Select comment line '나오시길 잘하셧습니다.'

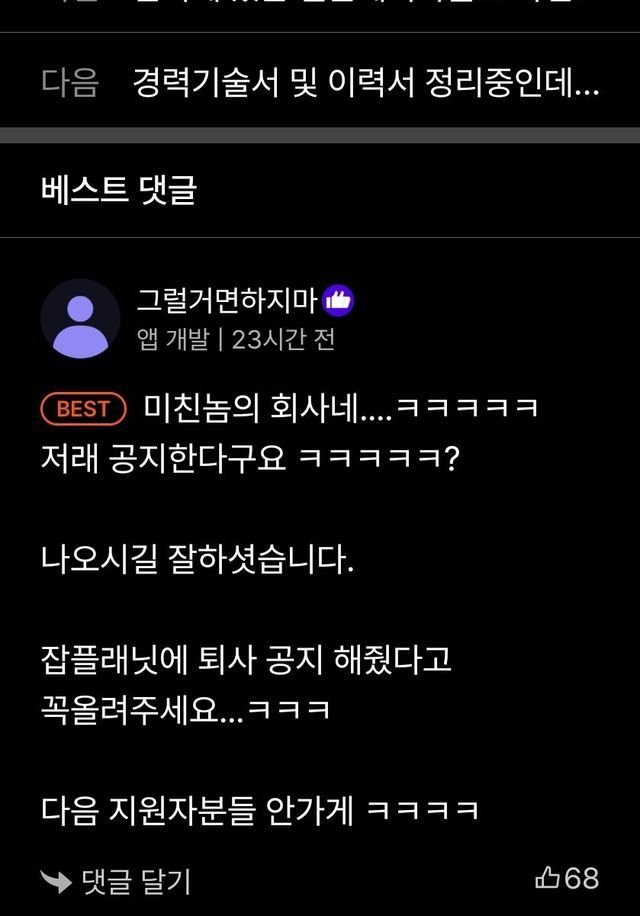coord(197,559)
